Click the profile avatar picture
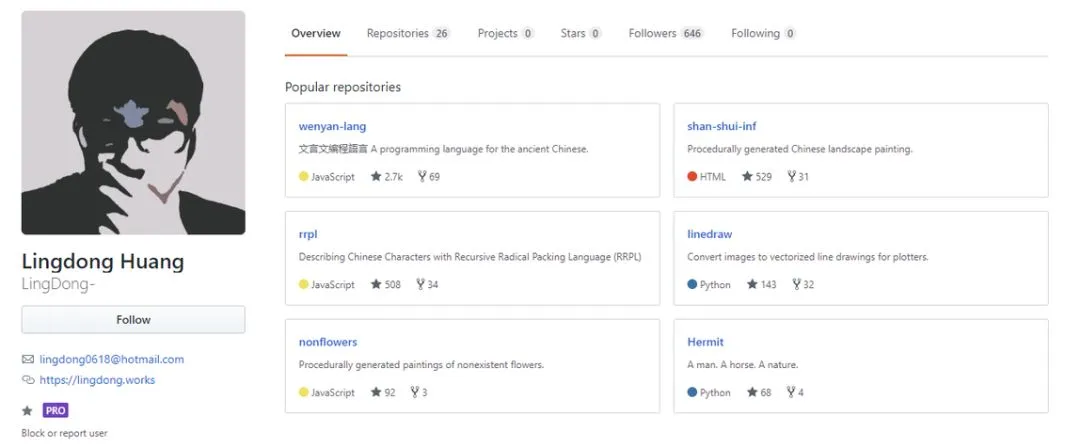 click(x=133, y=123)
